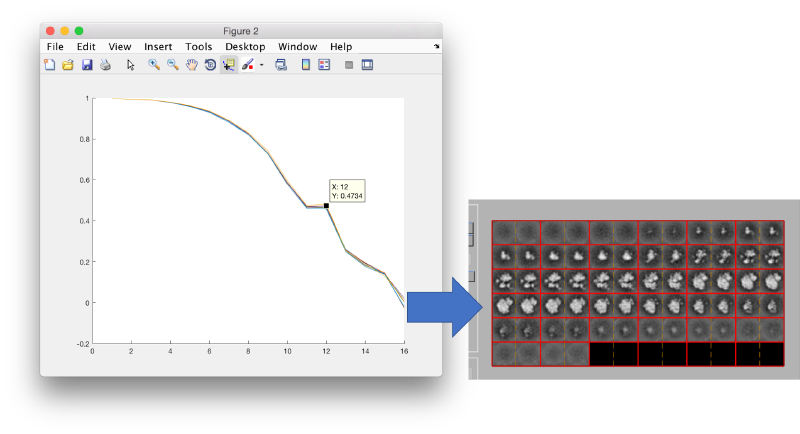Screen dimensions: 800x434
Task: Choose the Rotate 3D tool
Action: 210,65
